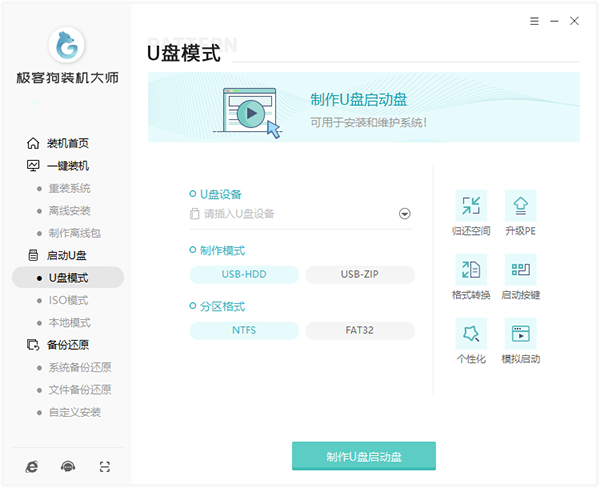Go to 装机首页 home section
600x488 pixels.
[58, 144]
